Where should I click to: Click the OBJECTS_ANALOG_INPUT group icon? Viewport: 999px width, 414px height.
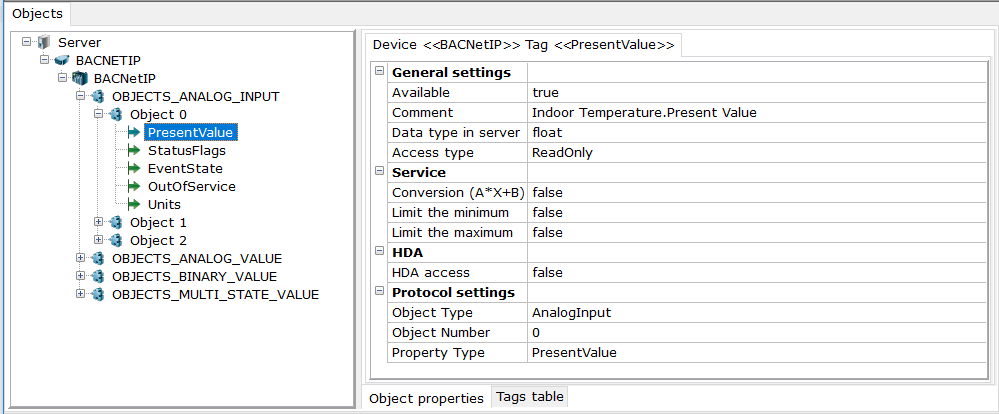97,97
